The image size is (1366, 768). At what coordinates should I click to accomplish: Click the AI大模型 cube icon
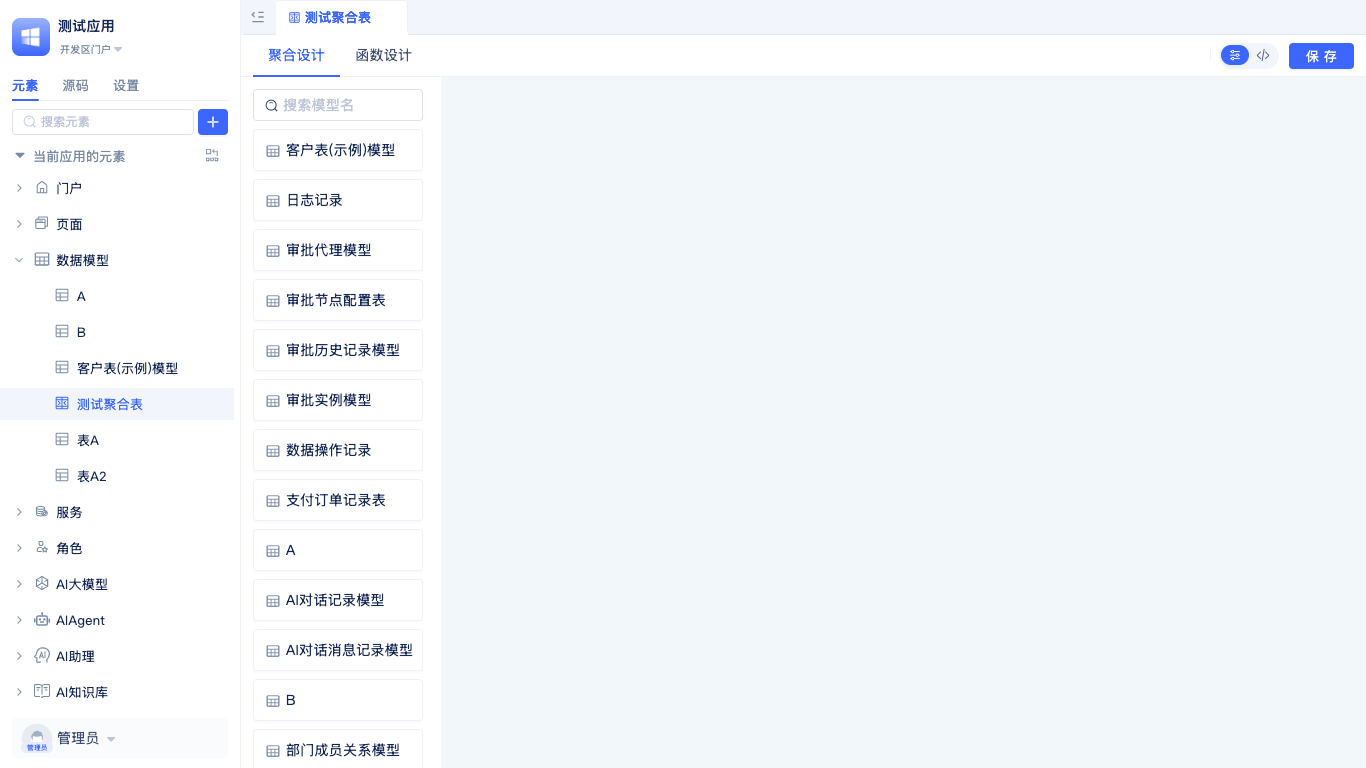coord(42,583)
